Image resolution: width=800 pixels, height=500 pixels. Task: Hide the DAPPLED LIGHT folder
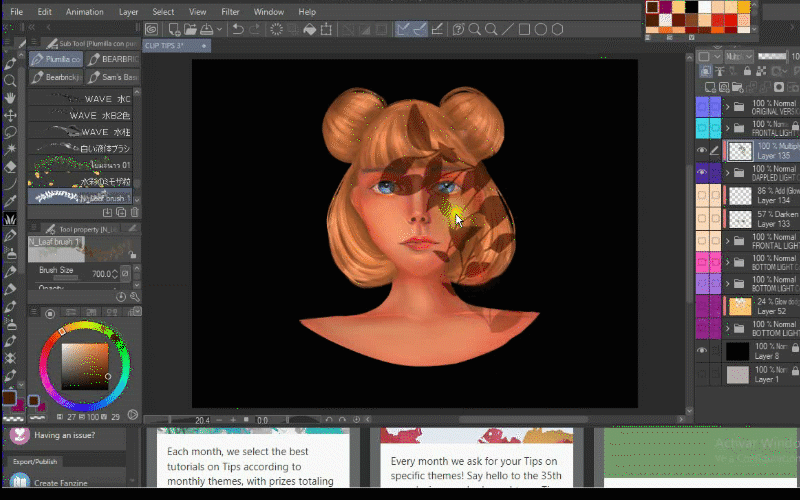point(701,173)
